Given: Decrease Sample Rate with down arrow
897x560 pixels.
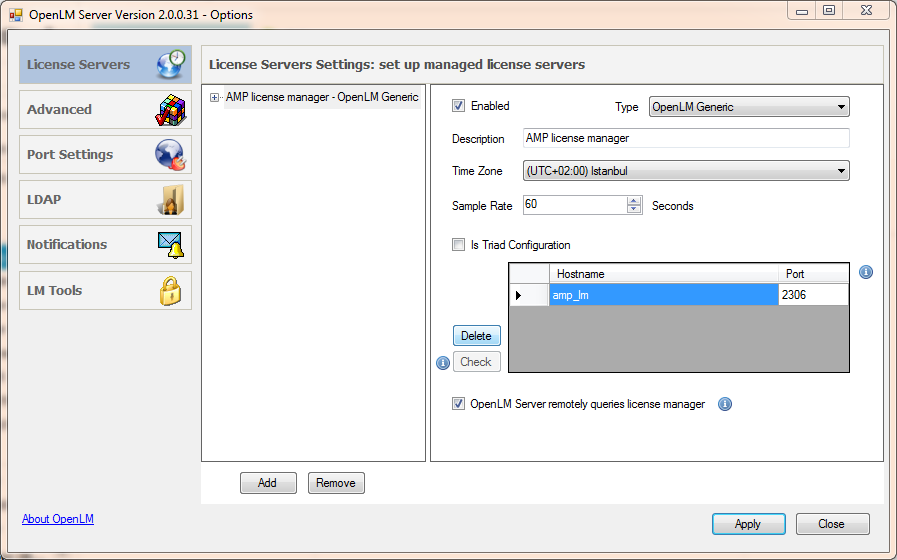Looking at the screenshot, I should 634,209.
